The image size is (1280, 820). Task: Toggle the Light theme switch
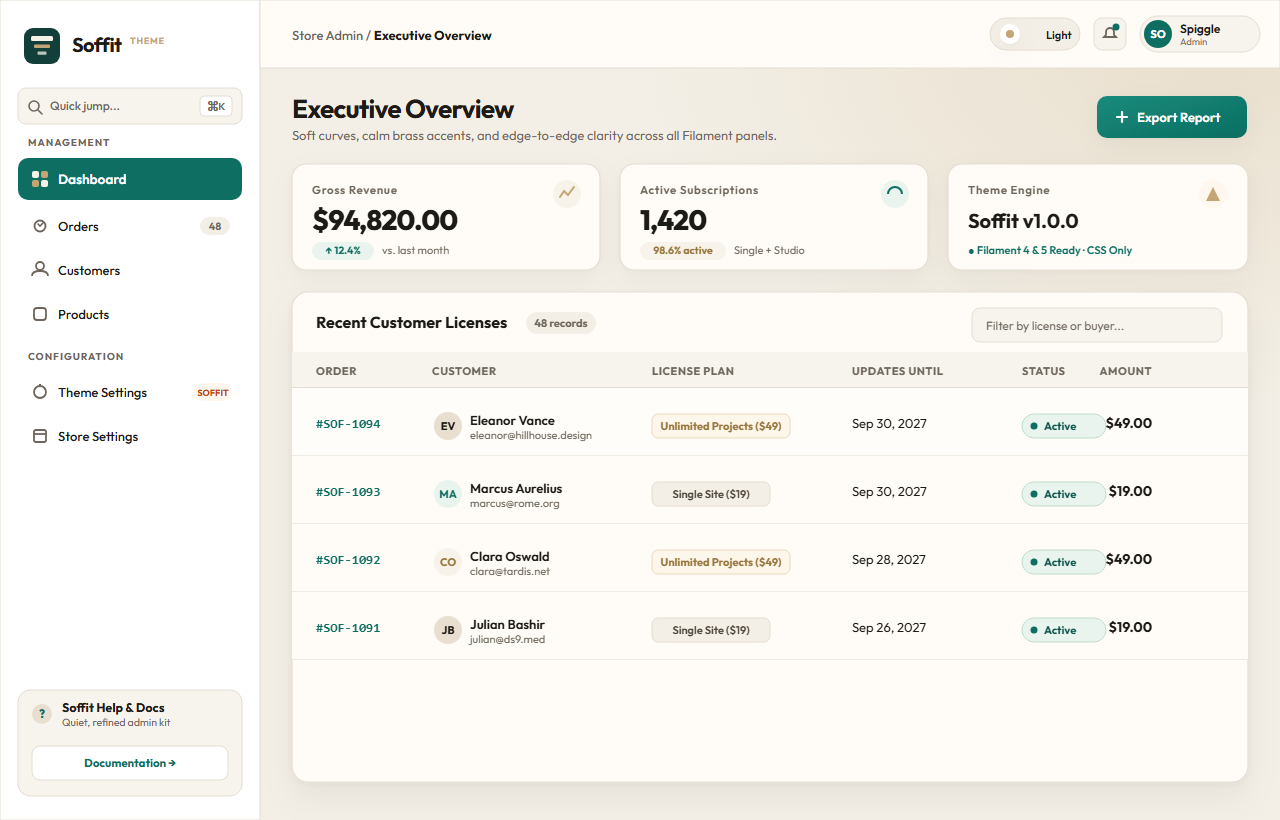(x=1035, y=35)
